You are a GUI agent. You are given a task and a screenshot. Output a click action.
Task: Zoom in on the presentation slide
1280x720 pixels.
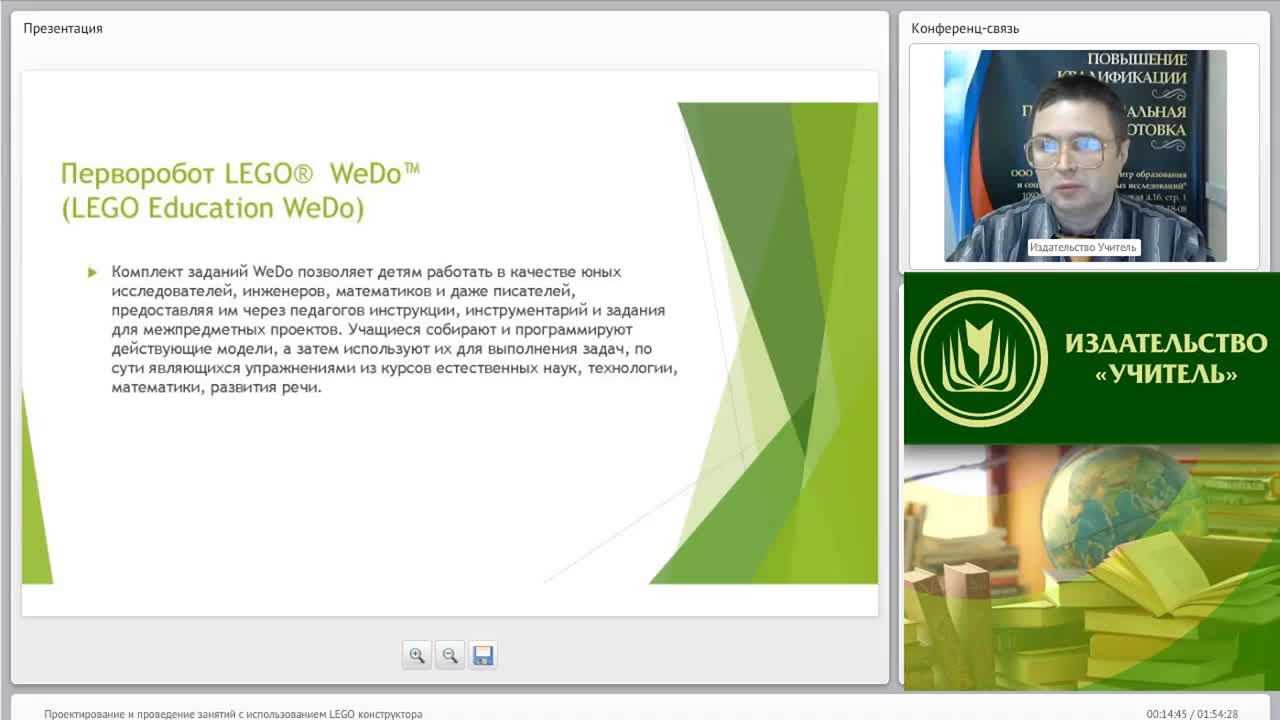pyautogui.click(x=417, y=655)
